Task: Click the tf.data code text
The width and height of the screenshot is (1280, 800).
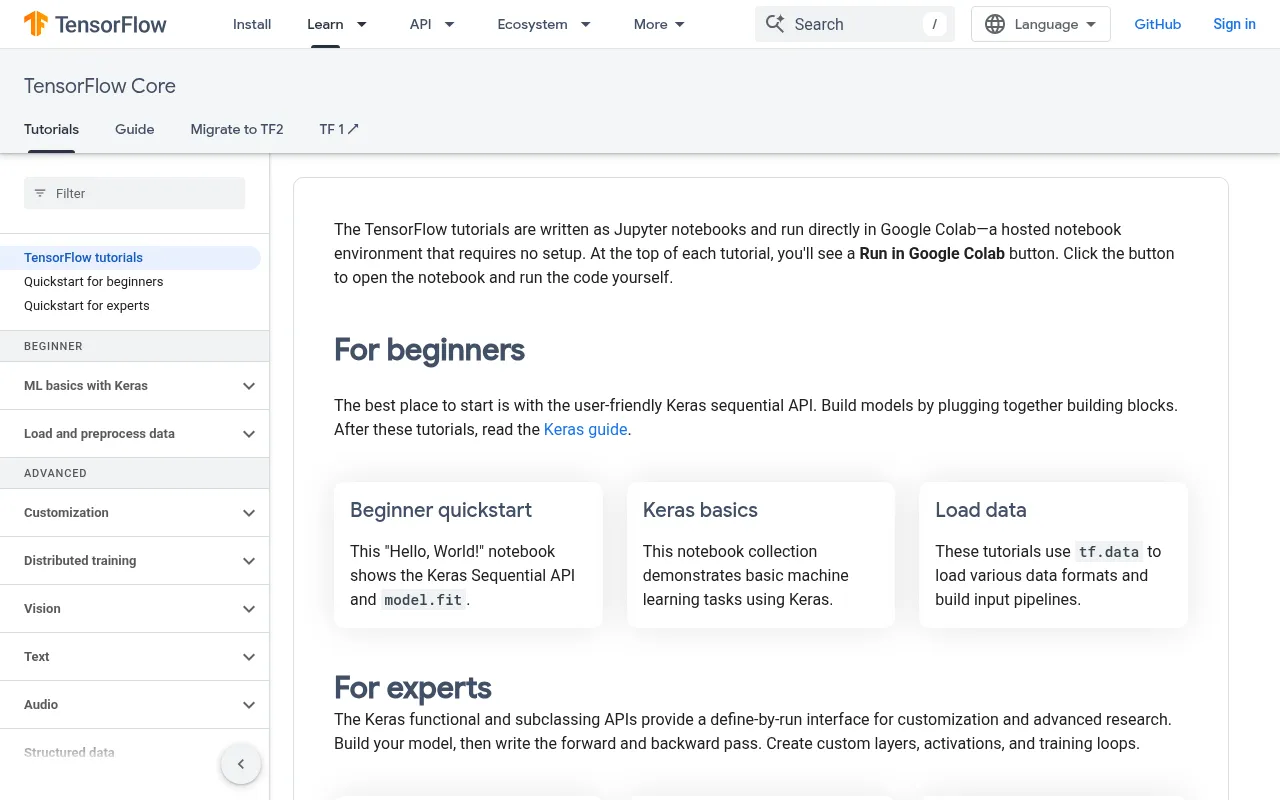Action: coord(1109,552)
